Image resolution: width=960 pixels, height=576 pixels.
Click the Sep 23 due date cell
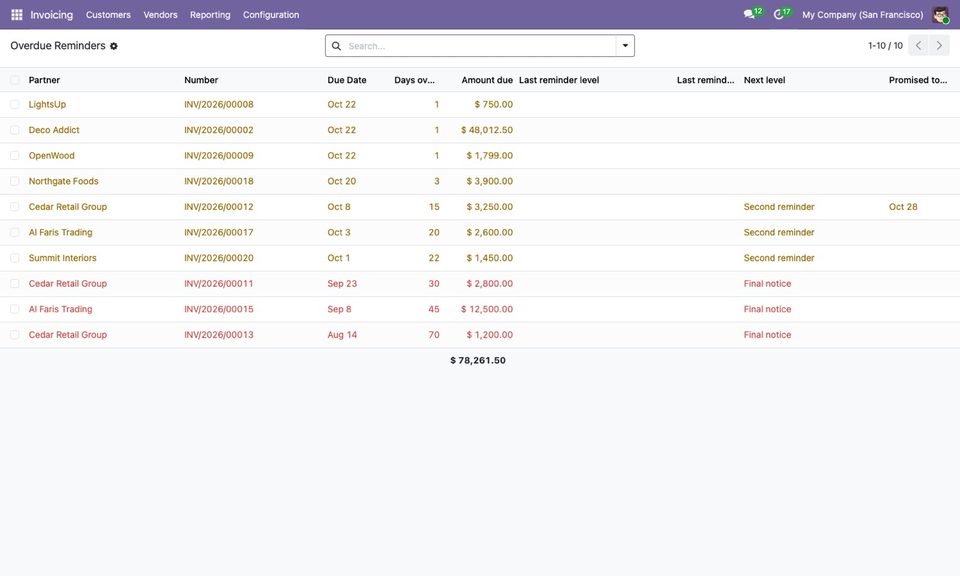coord(342,284)
